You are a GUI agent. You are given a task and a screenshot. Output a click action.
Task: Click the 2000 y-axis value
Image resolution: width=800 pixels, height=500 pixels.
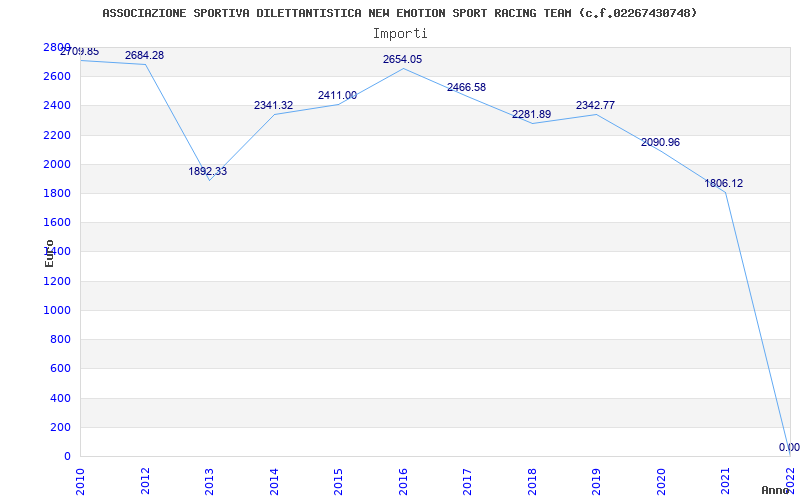[57, 164]
